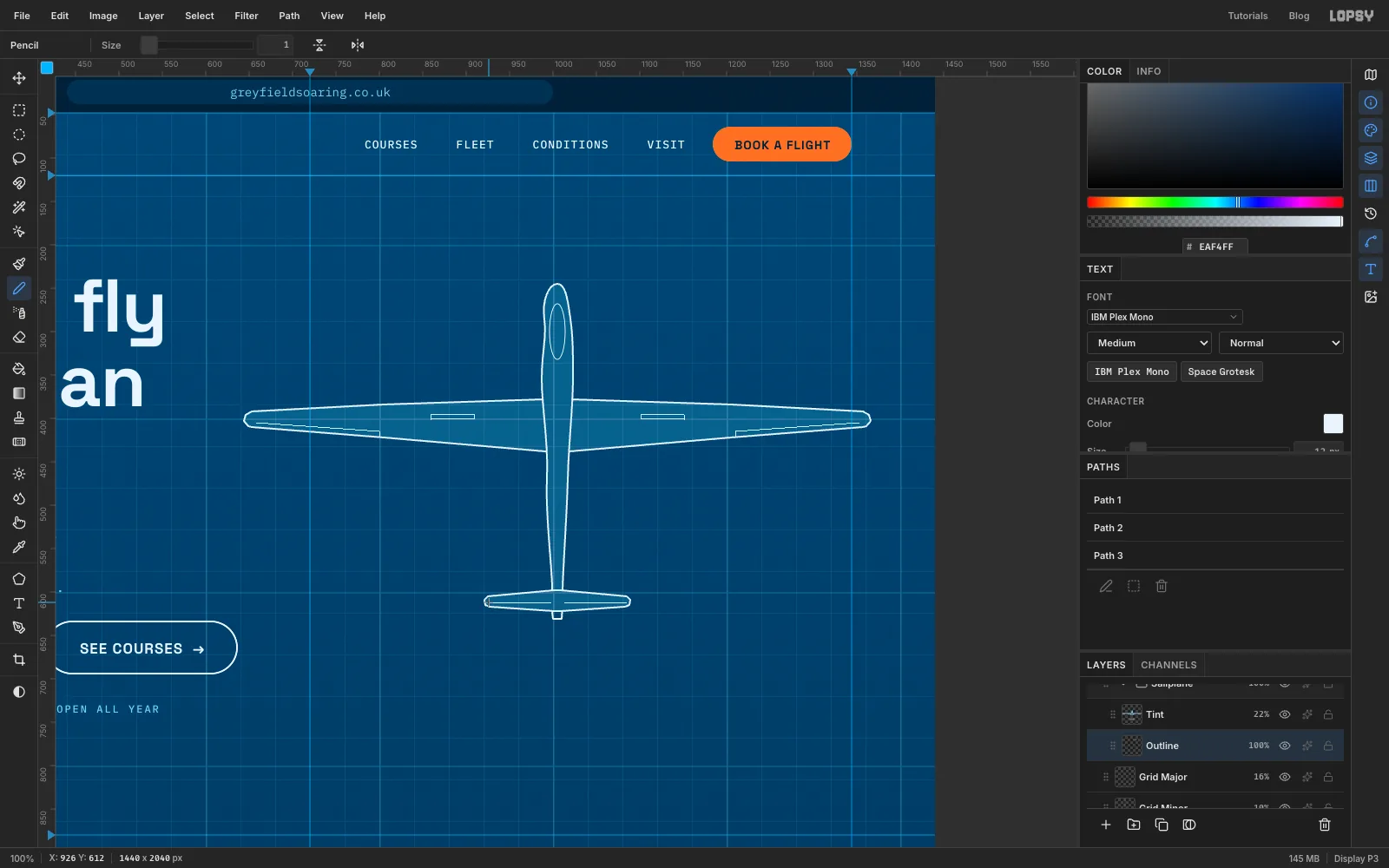This screenshot has height=868, width=1389.
Task: Open the Filter menu
Action: (x=247, y=16)
